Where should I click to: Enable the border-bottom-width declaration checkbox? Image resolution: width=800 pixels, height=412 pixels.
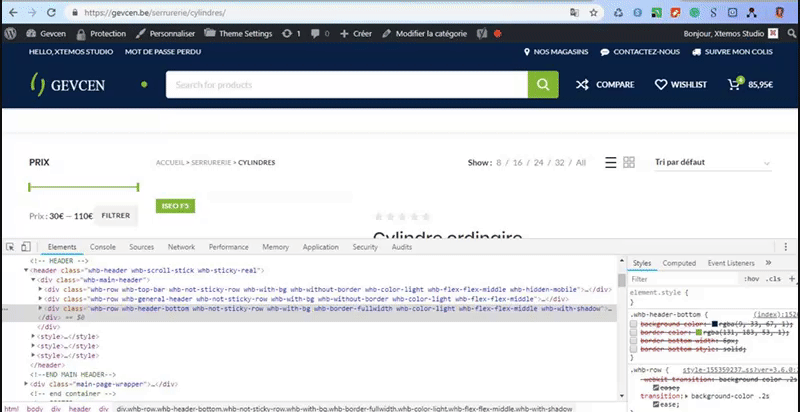coord(633,341)
